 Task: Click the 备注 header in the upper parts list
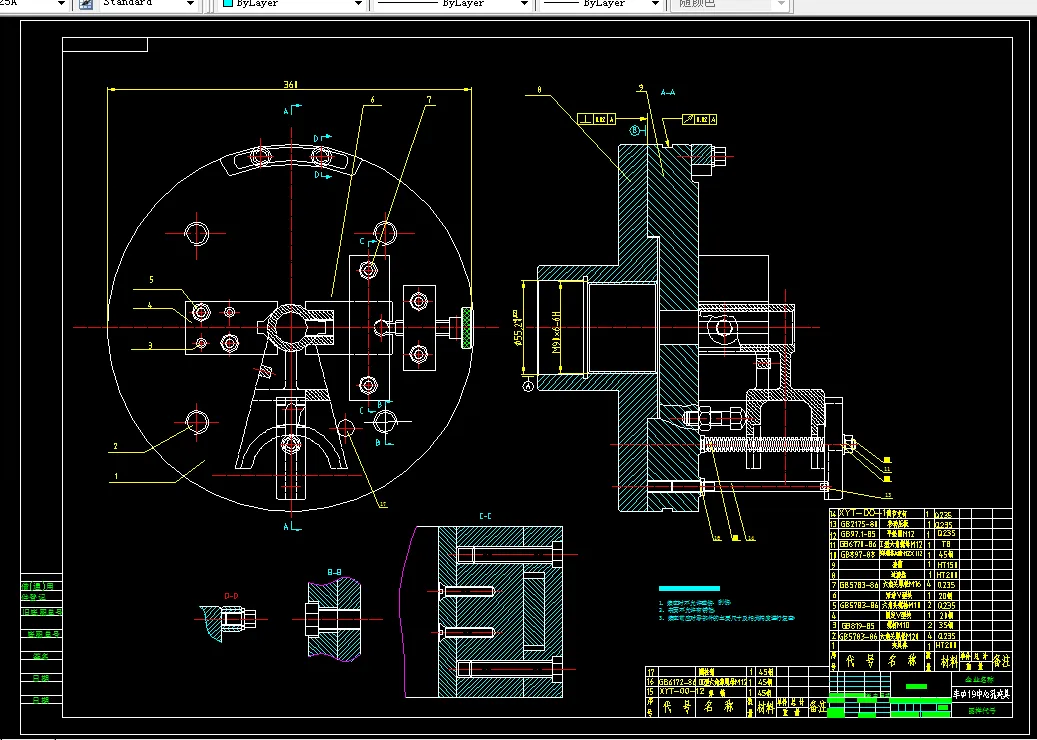(x=1001, y=660)
